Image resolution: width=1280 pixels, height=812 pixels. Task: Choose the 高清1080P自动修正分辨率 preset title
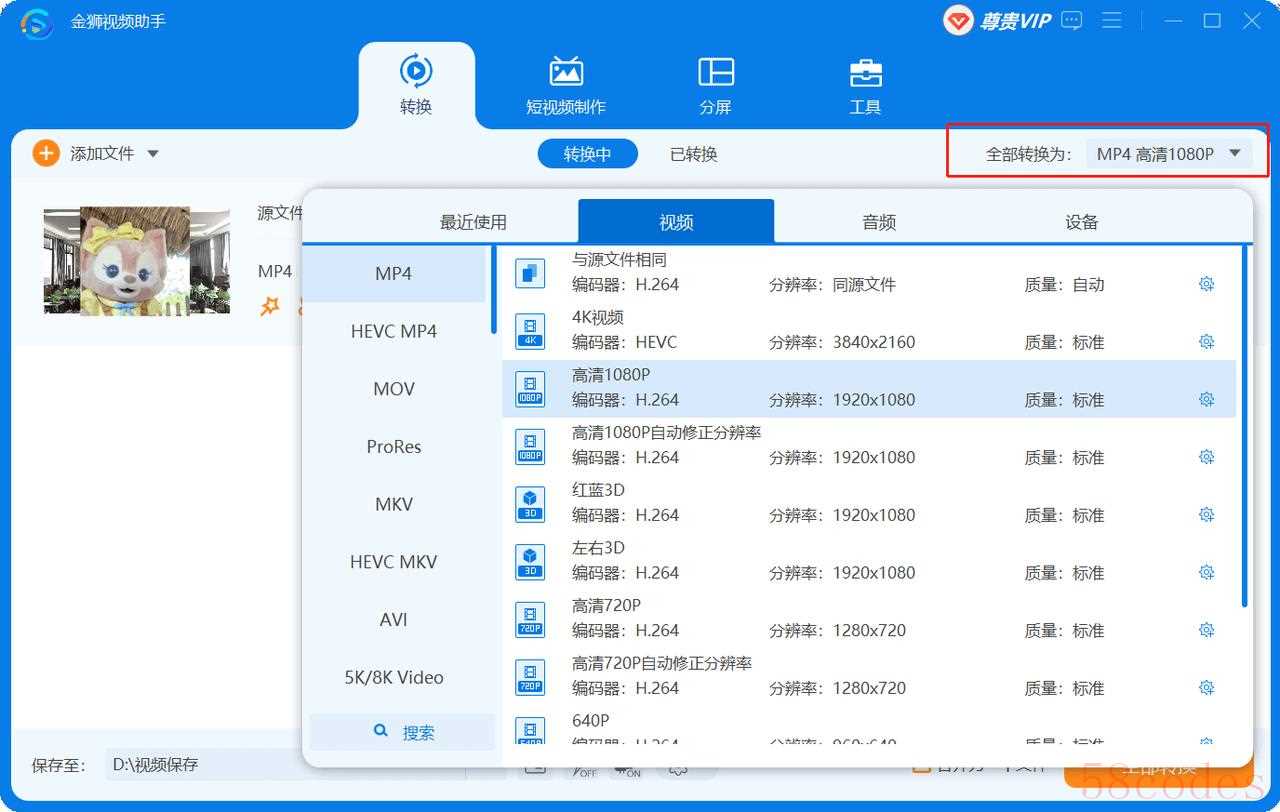667,433
